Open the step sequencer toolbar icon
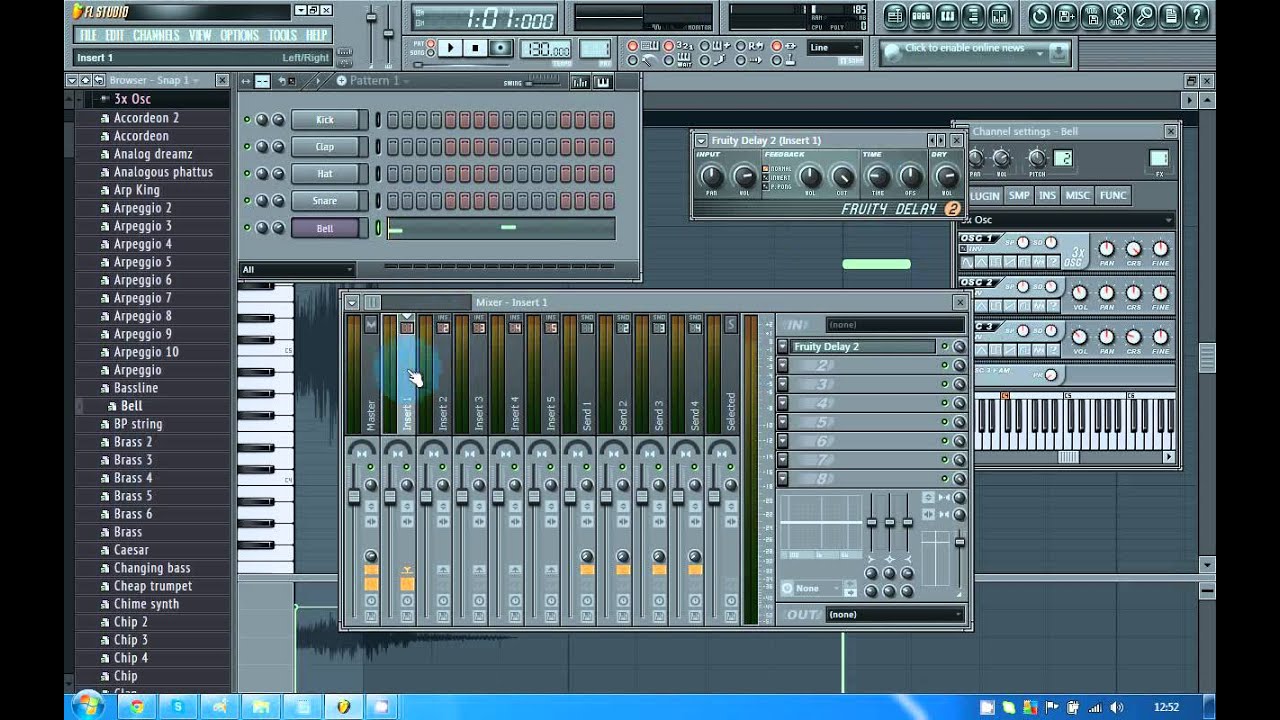The width and height of the screenshot is (1280, 720). 921,16
